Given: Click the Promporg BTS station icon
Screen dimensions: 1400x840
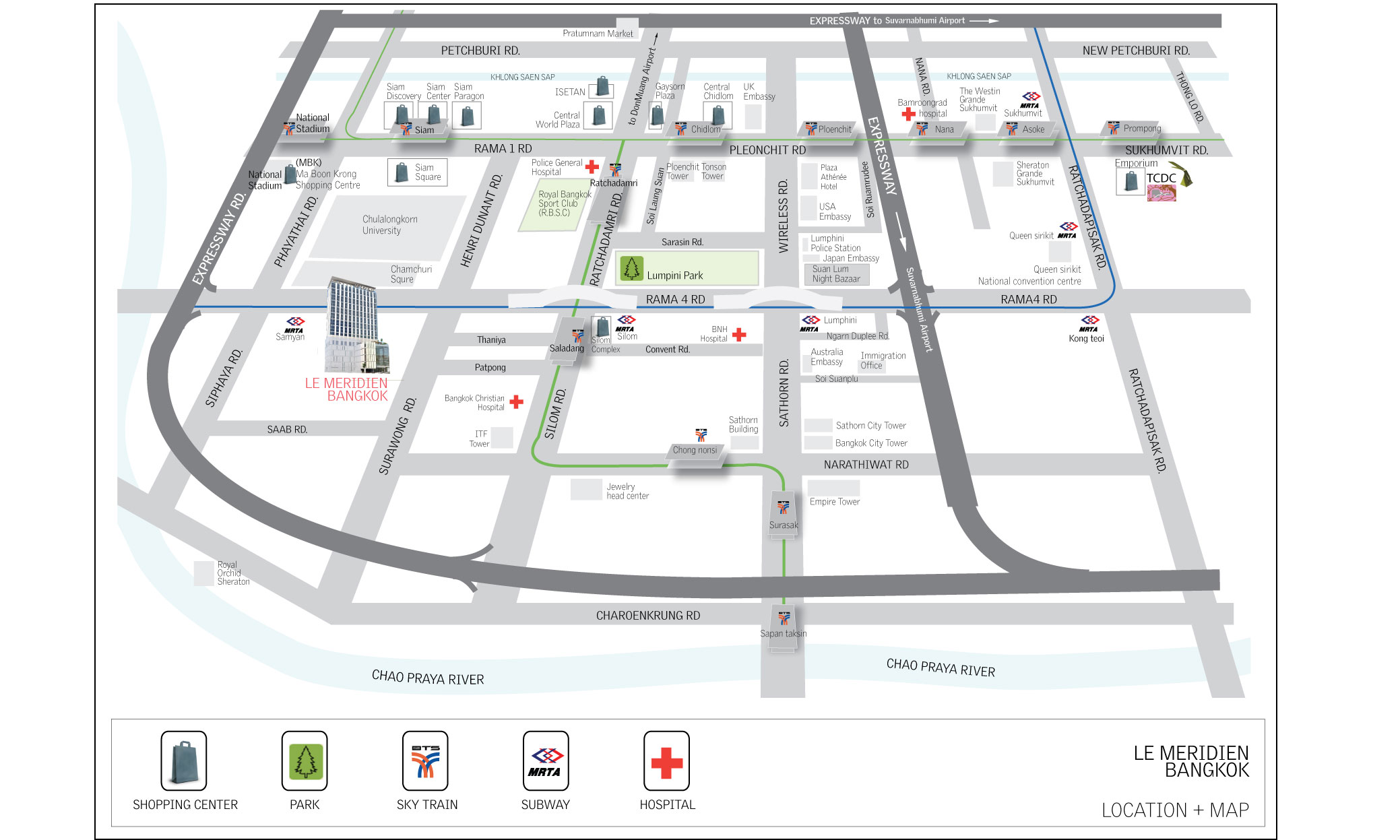Looking at the screenshot, I should [1113, 128].
